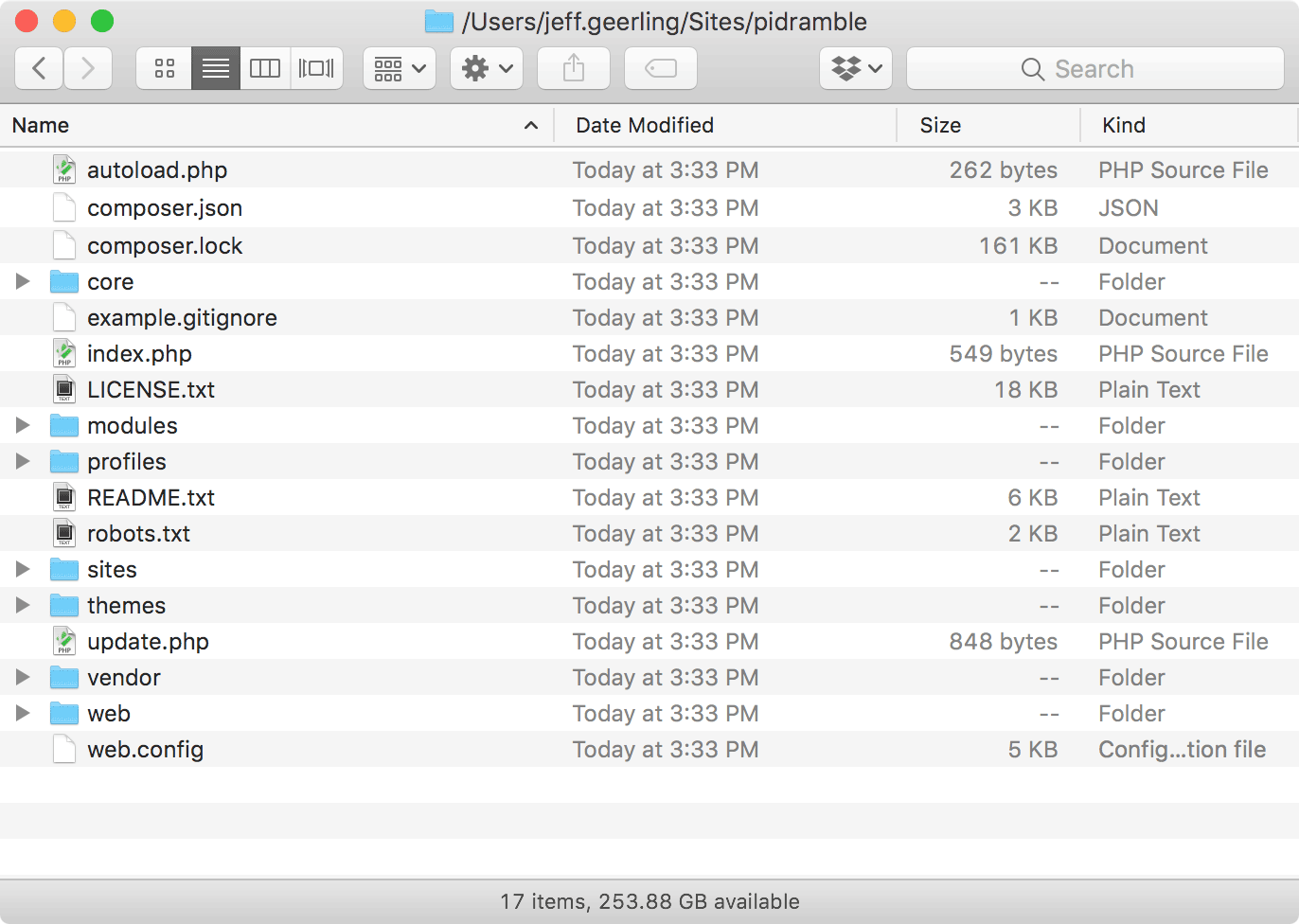
Task: Select the themes folder icon
Action: (x=64, y=605)
